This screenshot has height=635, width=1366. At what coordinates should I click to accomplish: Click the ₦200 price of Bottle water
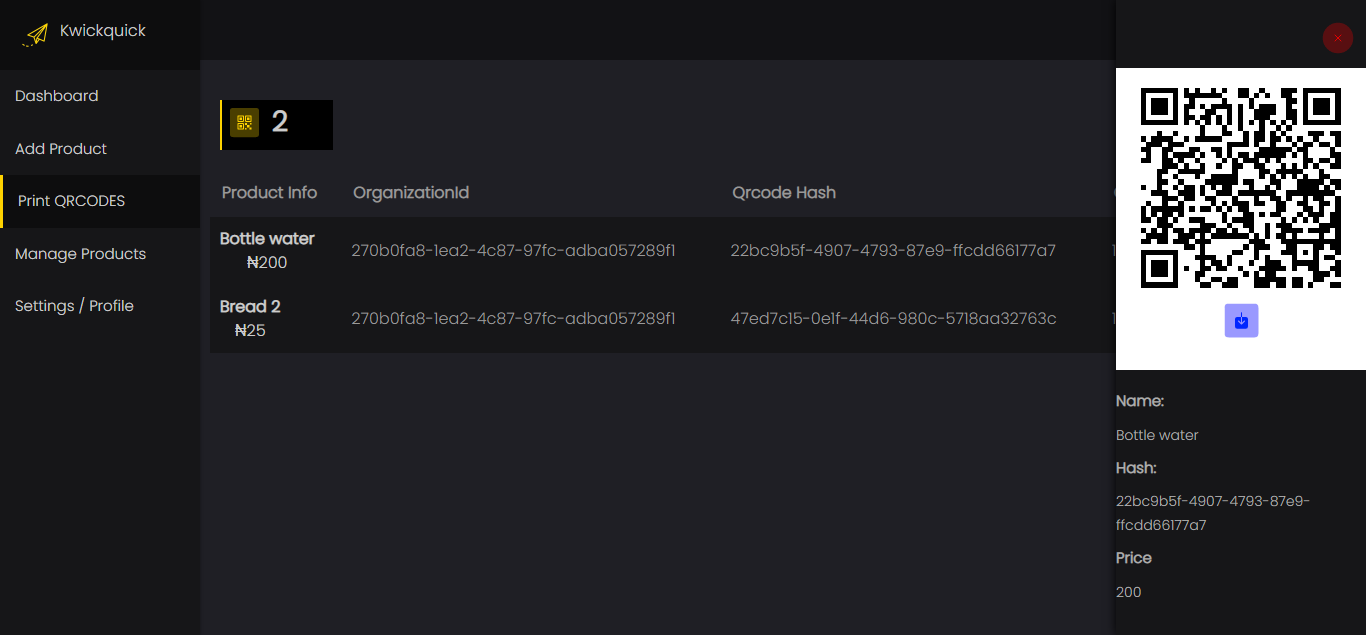267,263
